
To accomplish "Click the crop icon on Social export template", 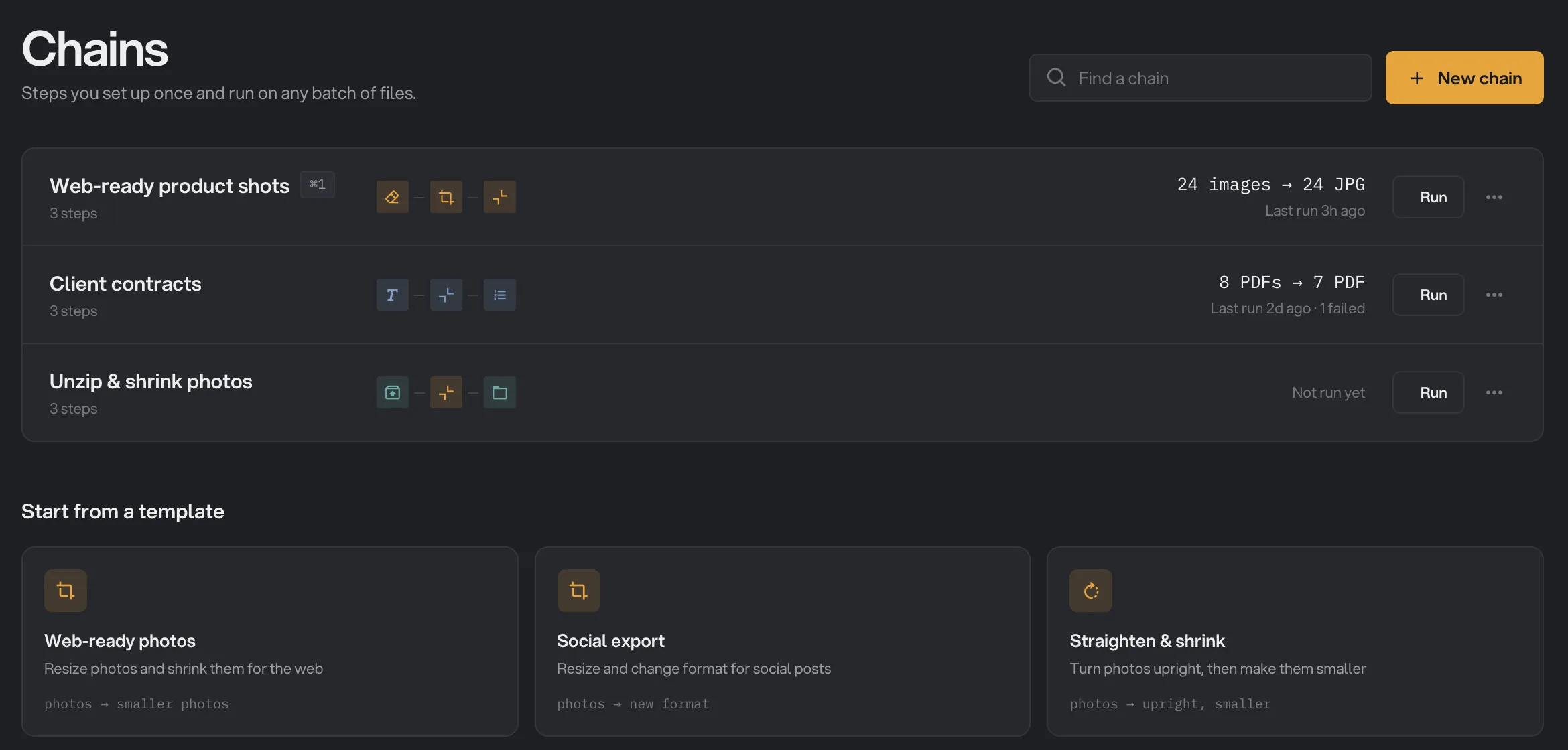I will click(578, 591).
